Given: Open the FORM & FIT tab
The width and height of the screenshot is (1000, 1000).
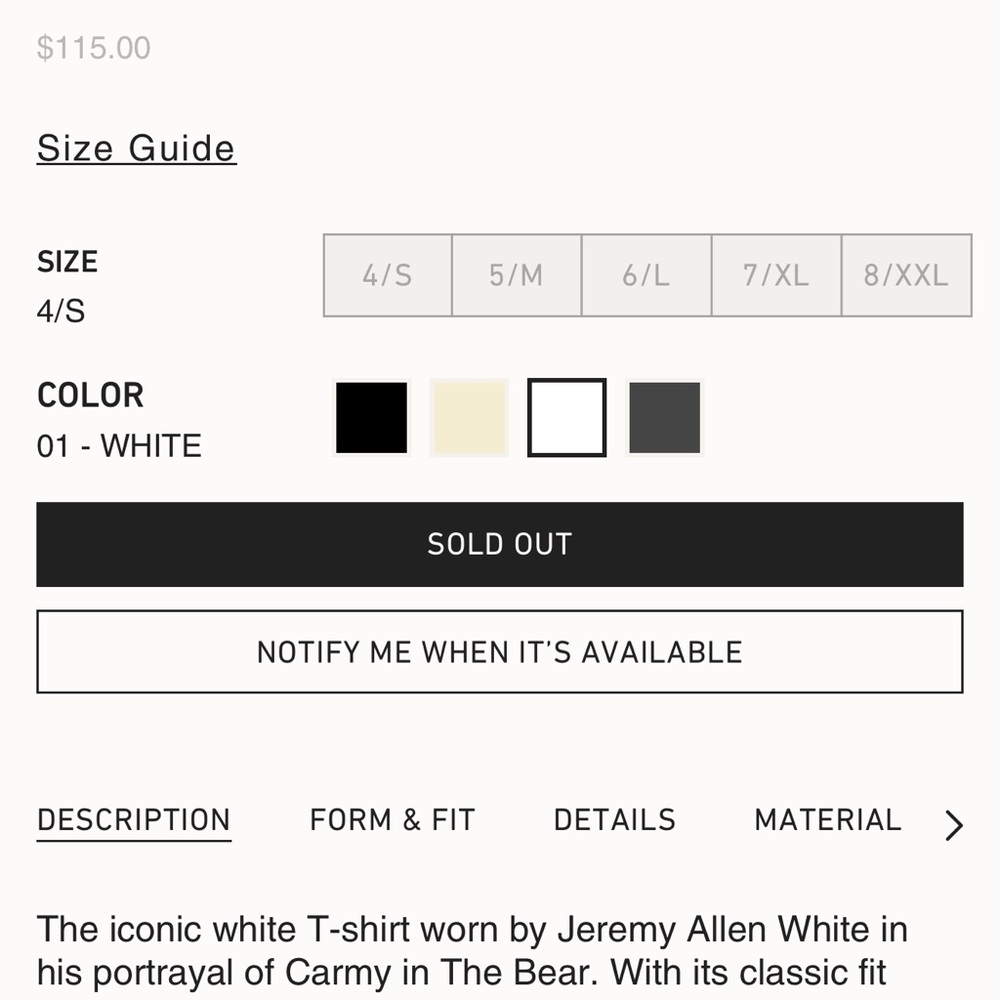Looking at the screenshot, I should pyautogui.click(x=391, y=820).
